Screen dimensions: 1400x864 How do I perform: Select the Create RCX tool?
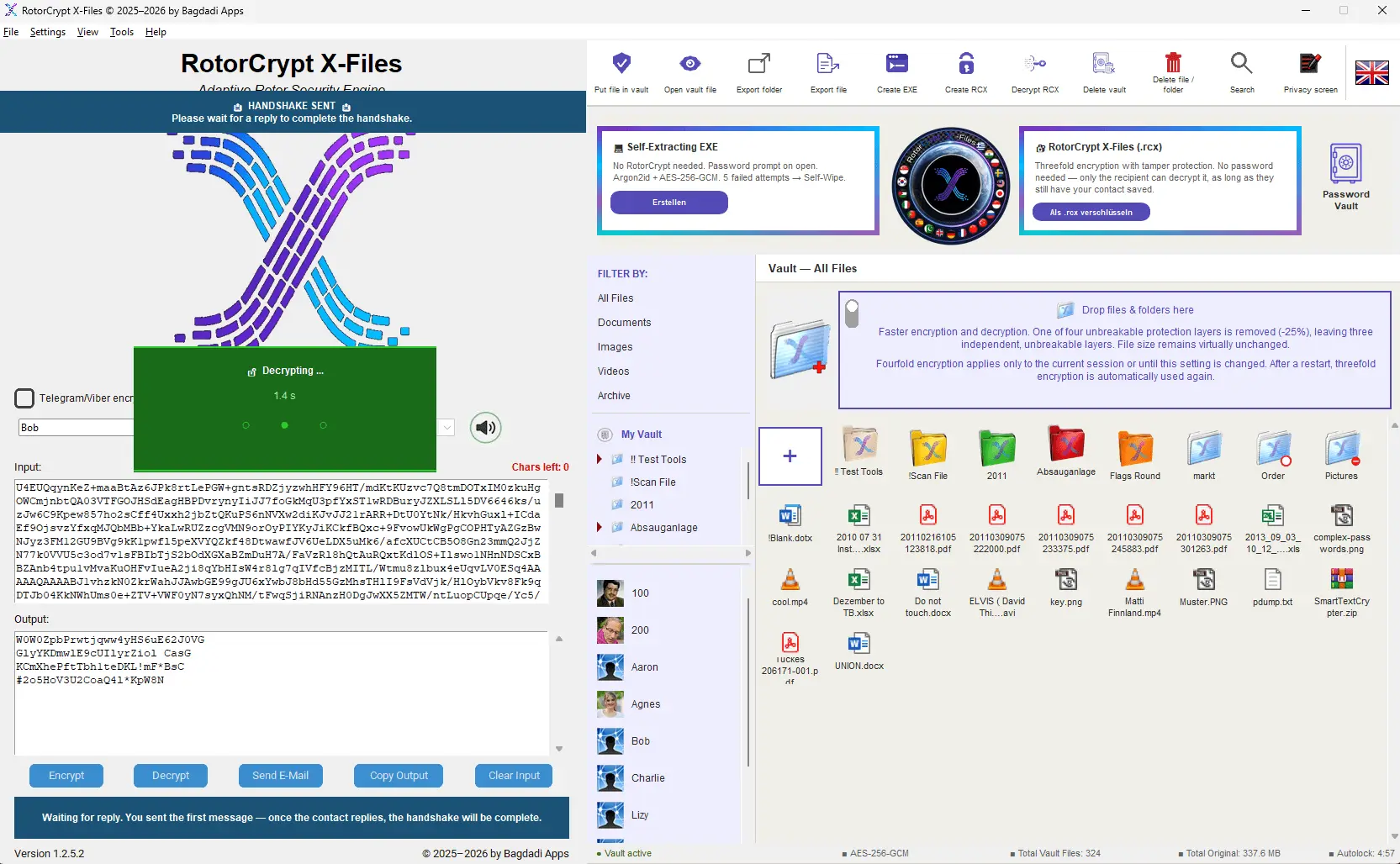point(966,63)
